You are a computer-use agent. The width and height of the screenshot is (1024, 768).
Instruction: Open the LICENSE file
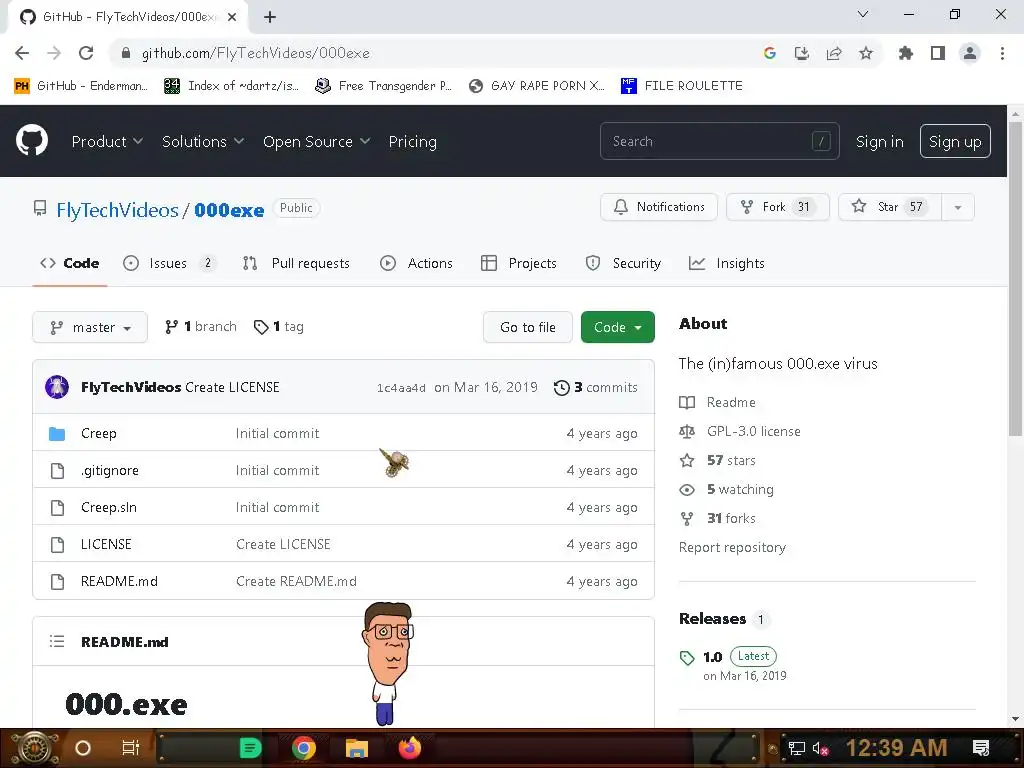coord(106,544)
